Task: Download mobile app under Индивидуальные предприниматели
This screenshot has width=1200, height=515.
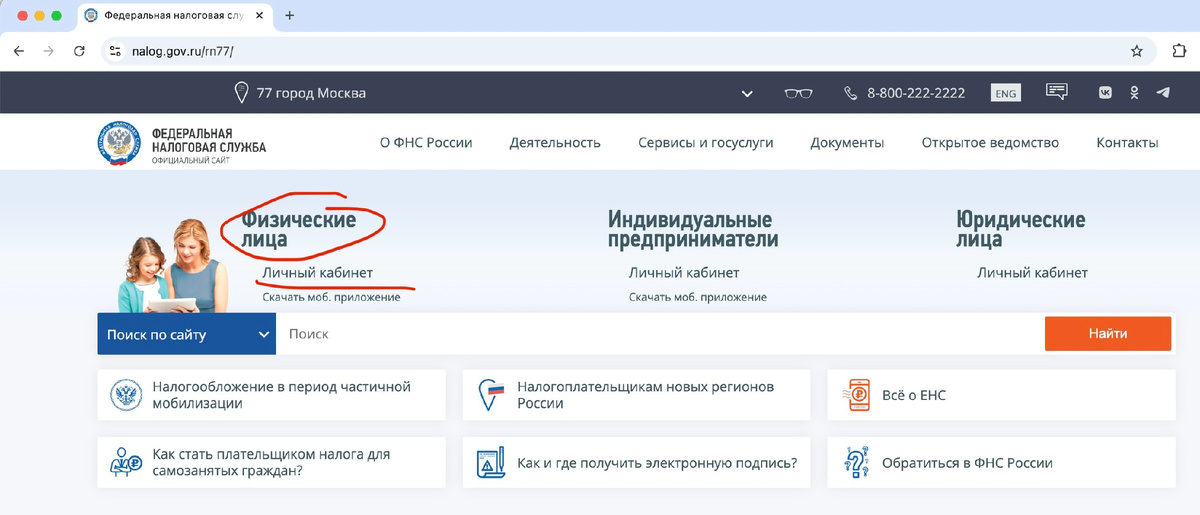Action: click(x=698, y=297)
